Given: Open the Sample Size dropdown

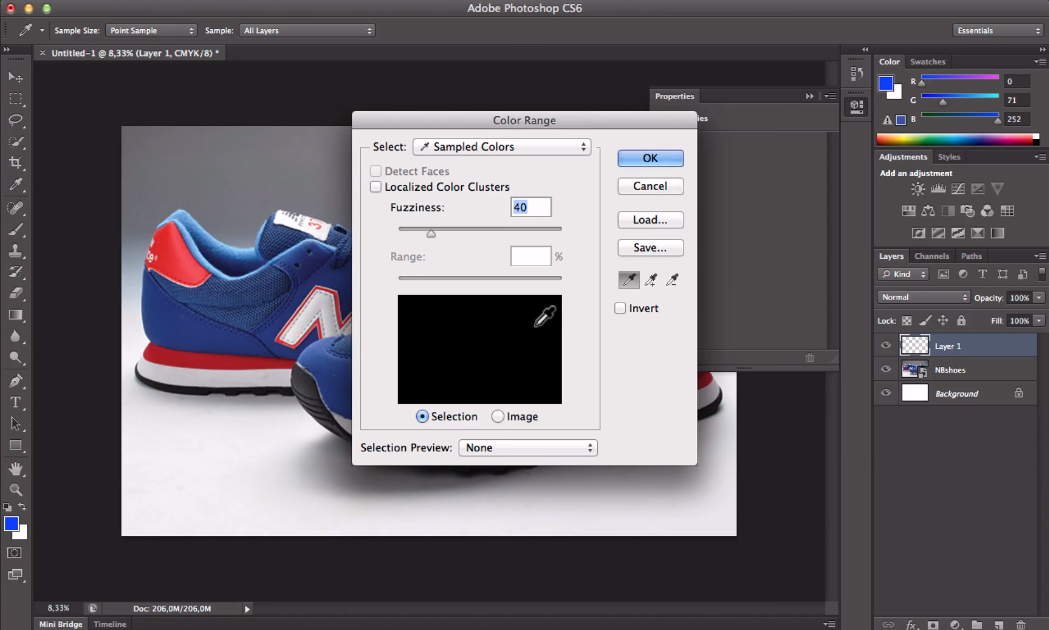Looking at the screenshot, I should pyautogui.click(x=151, y=31).
